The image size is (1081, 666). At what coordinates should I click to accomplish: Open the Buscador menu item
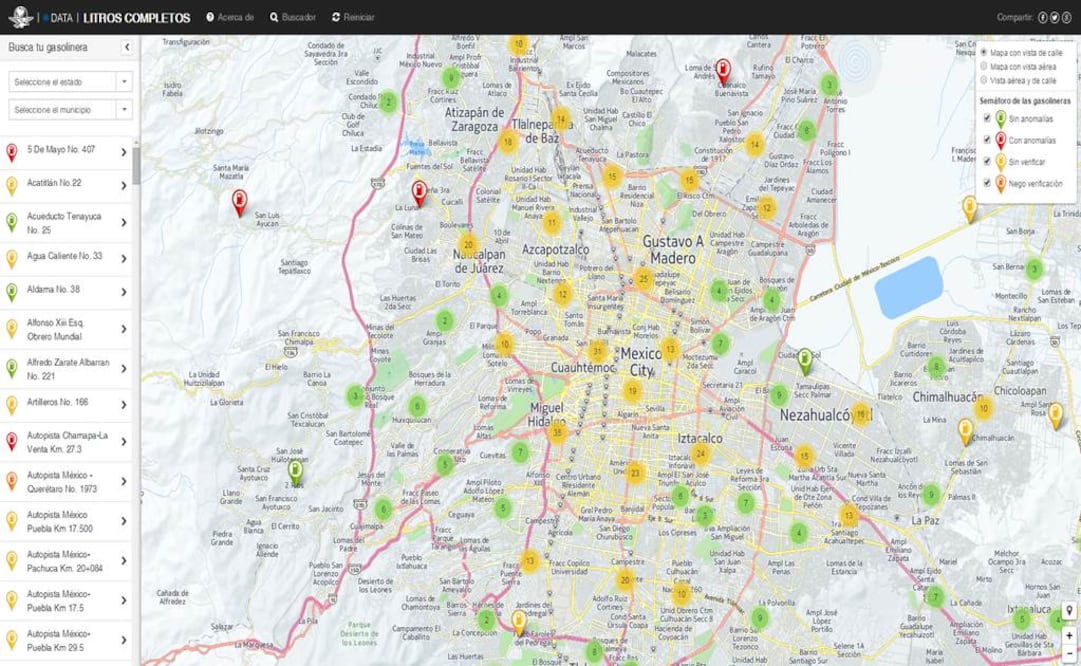tap(292, 18)
